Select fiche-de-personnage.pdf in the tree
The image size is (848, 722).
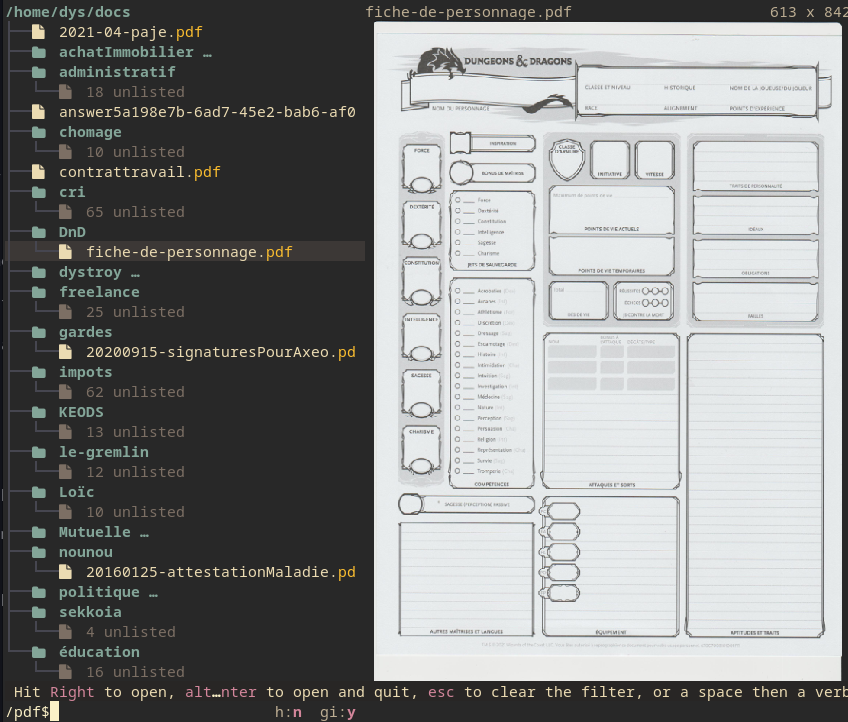tap(189, 252)
